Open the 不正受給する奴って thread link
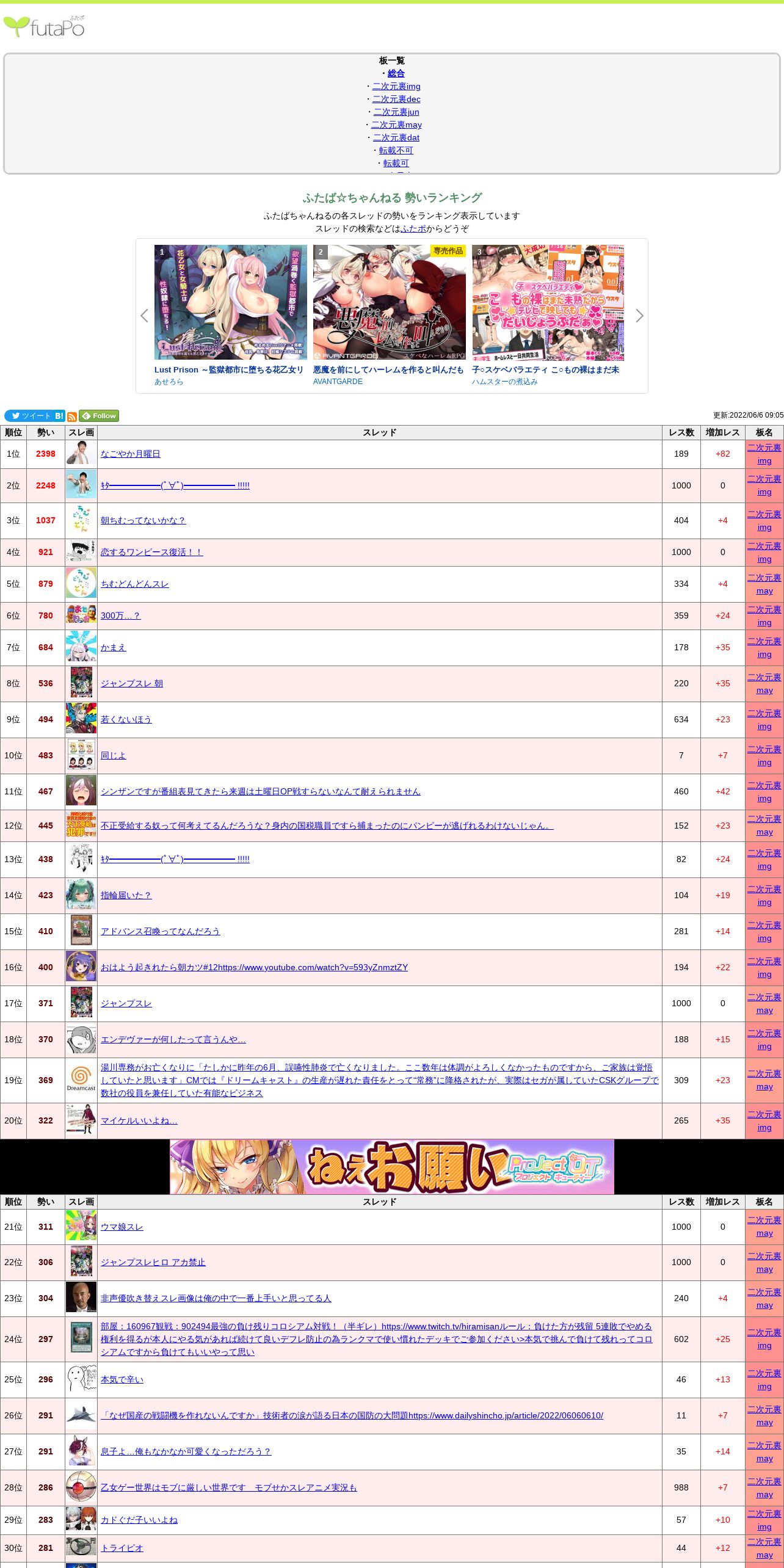The image size is (784, 1568). click(327, 826)
